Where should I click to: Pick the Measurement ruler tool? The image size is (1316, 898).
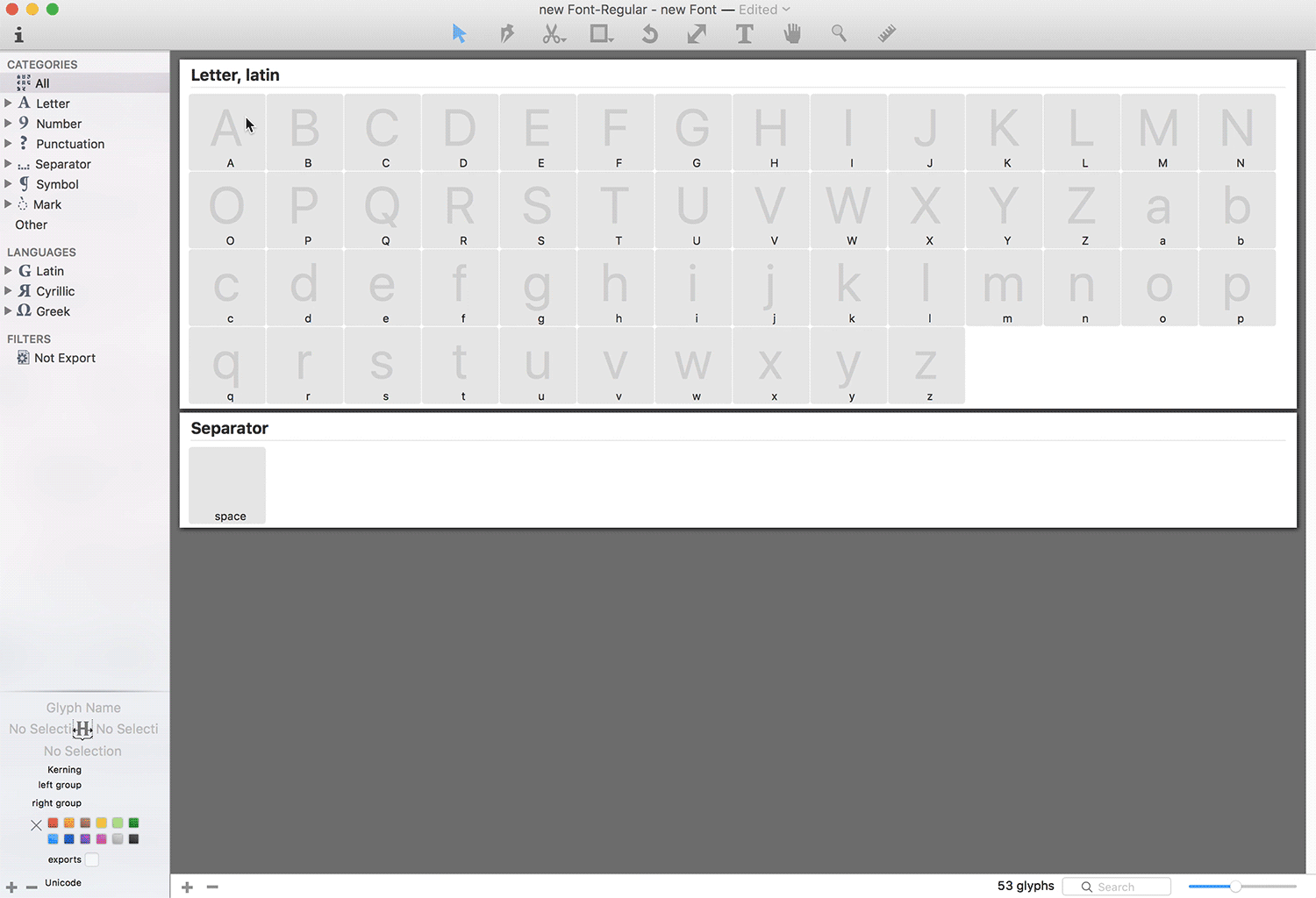pos(887,34)
